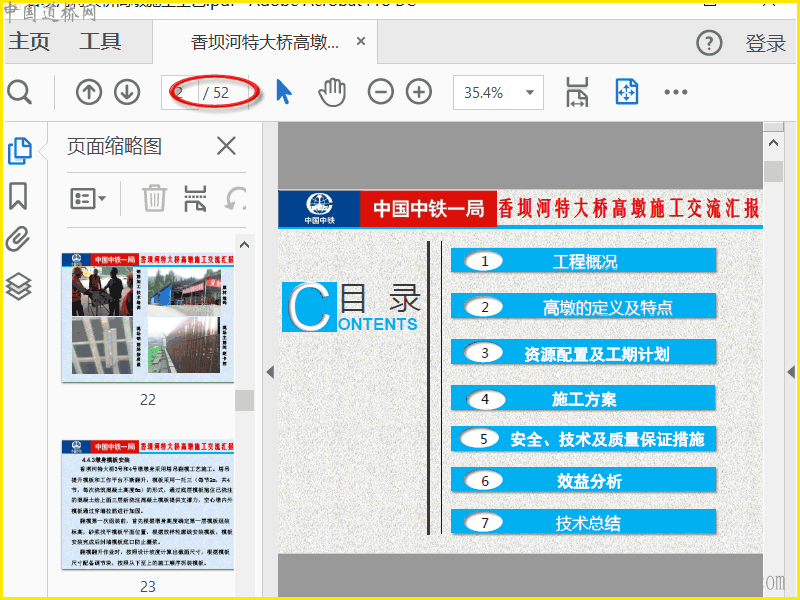Select page 23 thumbnail
Screen dimensions: 800x600
pos(148,504)
